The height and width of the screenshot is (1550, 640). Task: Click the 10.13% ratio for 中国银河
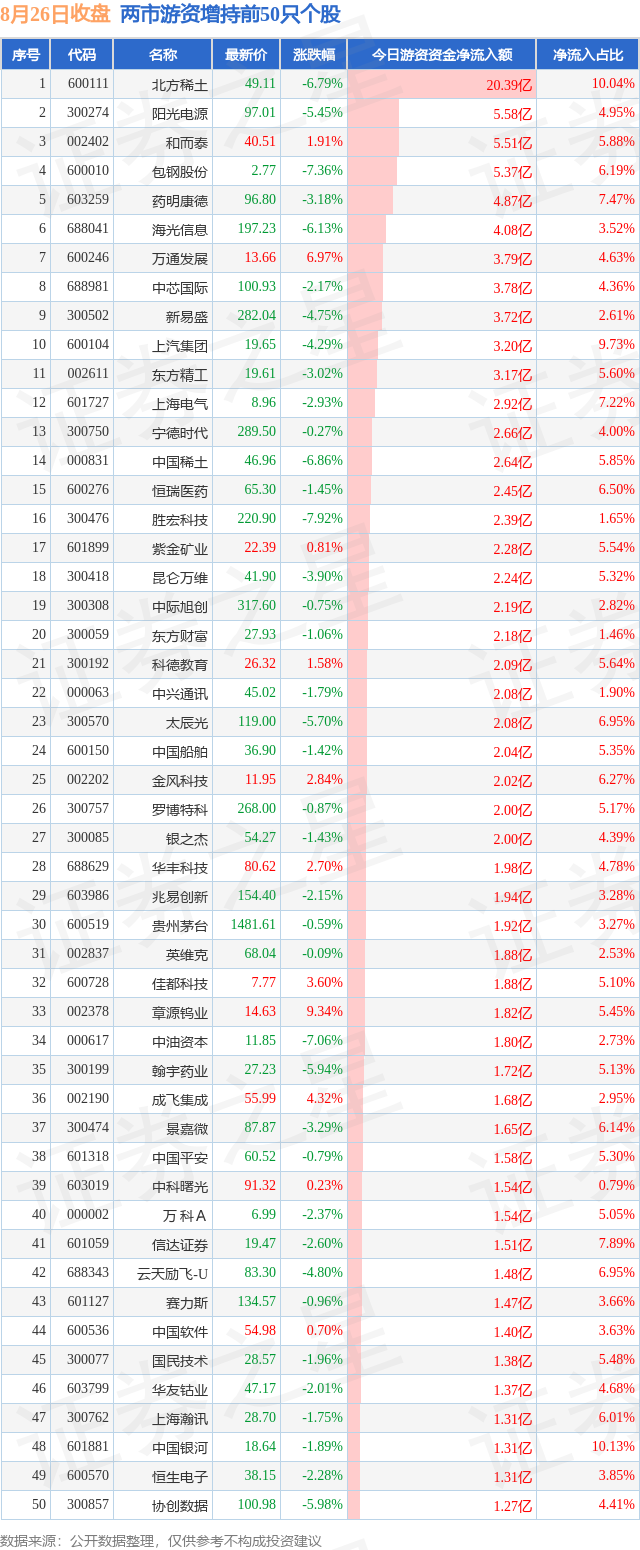[x=613, y=1447]
